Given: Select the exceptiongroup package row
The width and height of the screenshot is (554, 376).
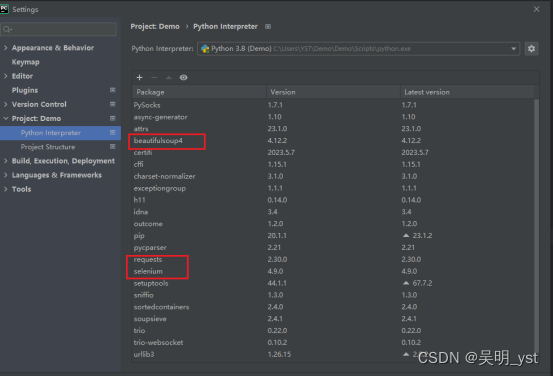Looking at the screenshot, I should point(333,188).
